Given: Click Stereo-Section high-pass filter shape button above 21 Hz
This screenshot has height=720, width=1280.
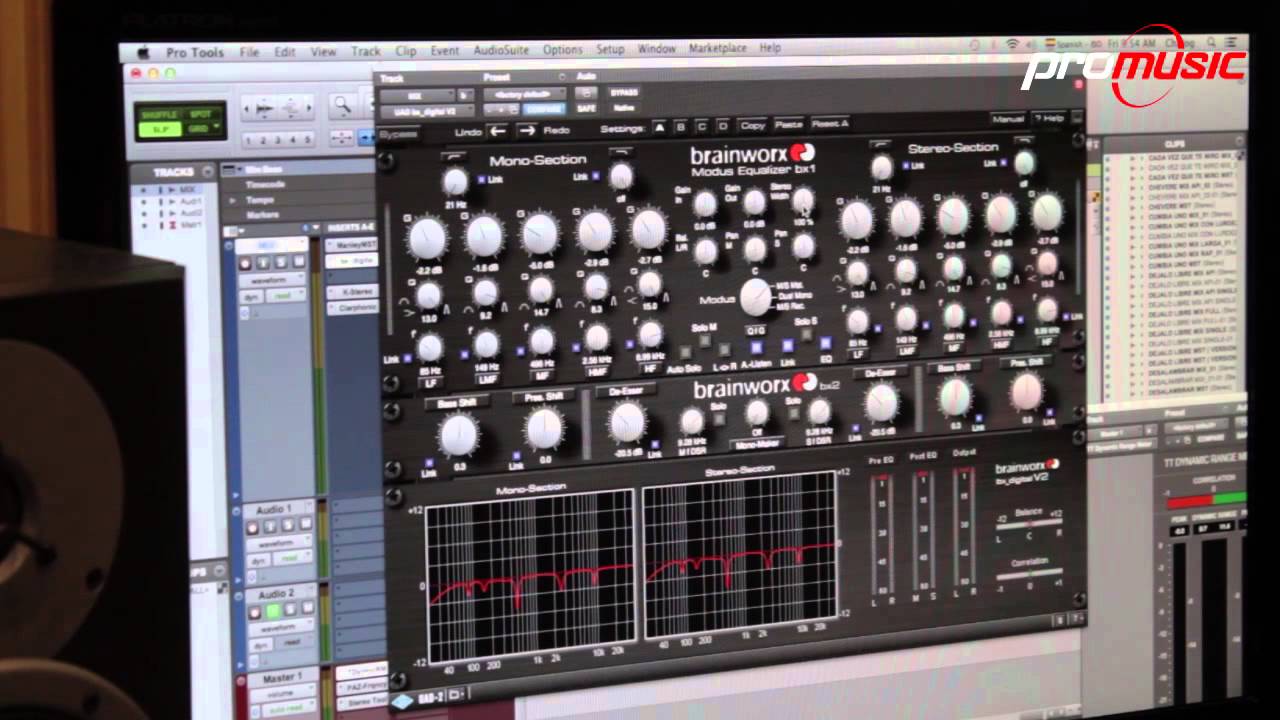Looking at the screenshot, I should (x=881, y=147).
